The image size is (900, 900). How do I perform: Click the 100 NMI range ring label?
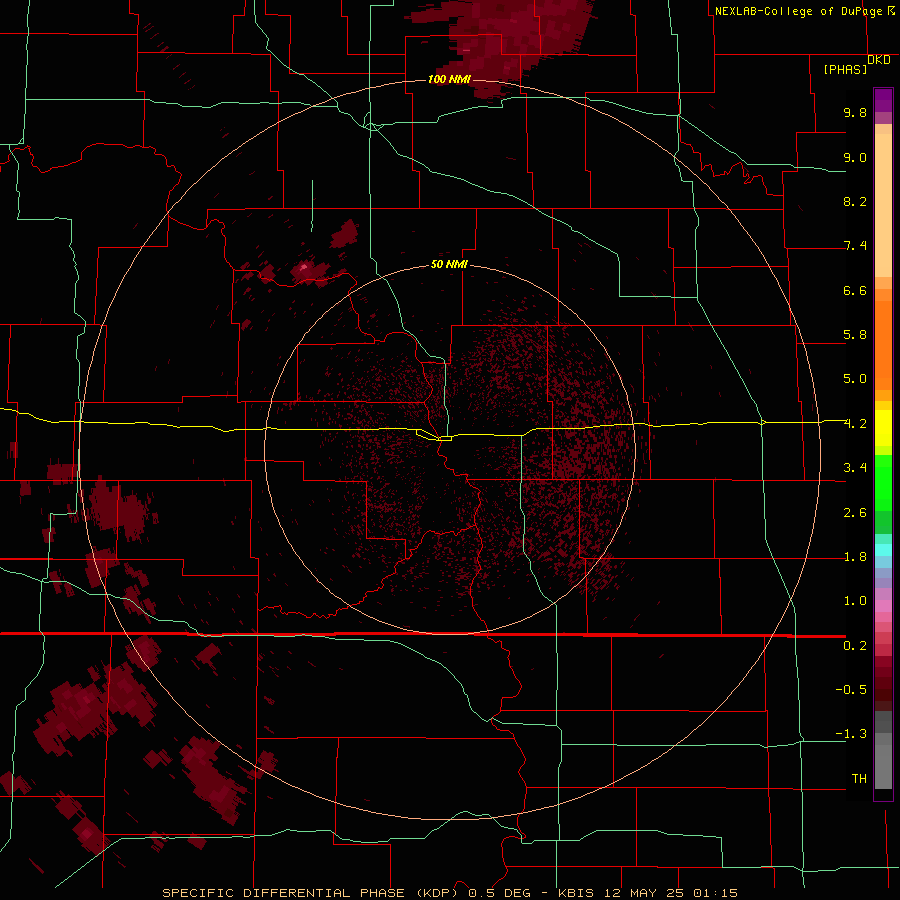449,79
